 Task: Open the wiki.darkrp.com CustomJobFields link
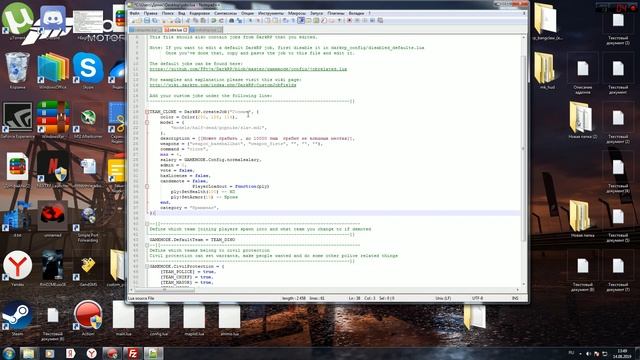click(223, 85)
